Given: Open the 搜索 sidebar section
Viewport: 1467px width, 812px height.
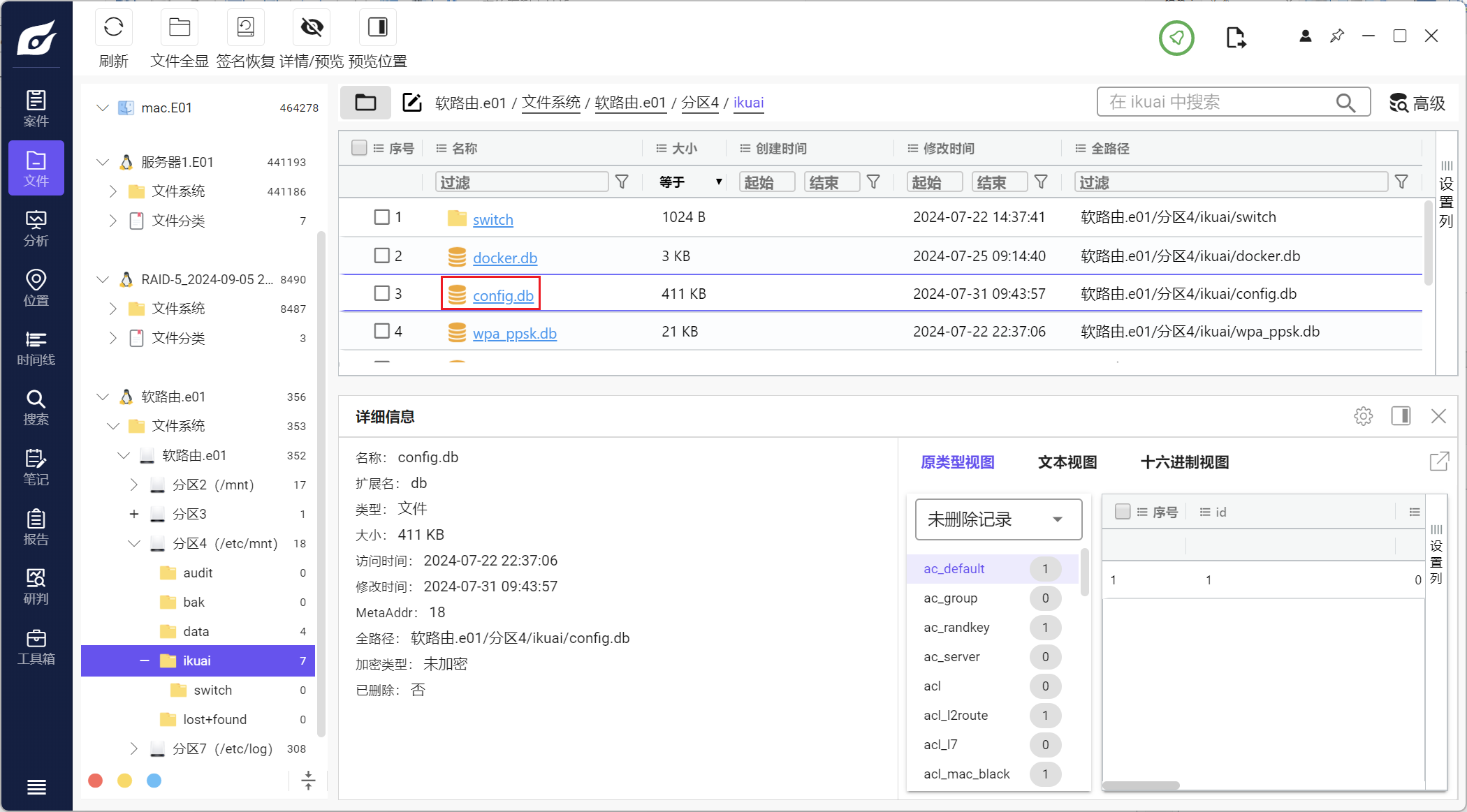Looking at the screenshot, I should click(x=36, y=408).
